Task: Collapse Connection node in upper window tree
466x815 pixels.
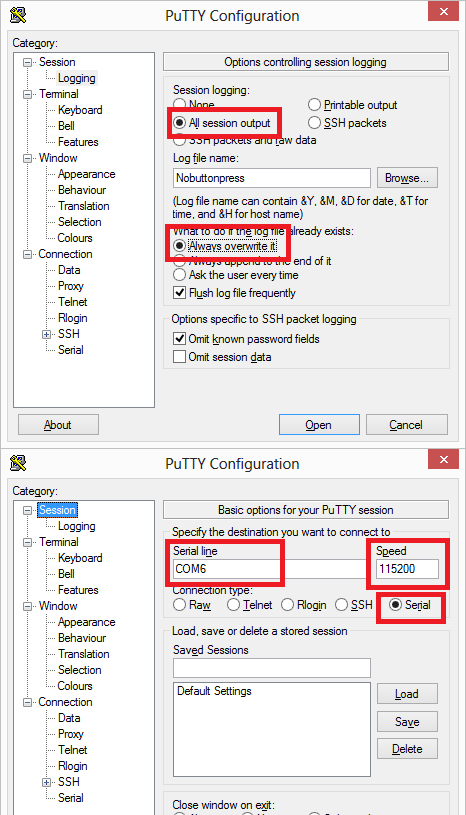Action: pyautogui.click(x=27, y=255)
